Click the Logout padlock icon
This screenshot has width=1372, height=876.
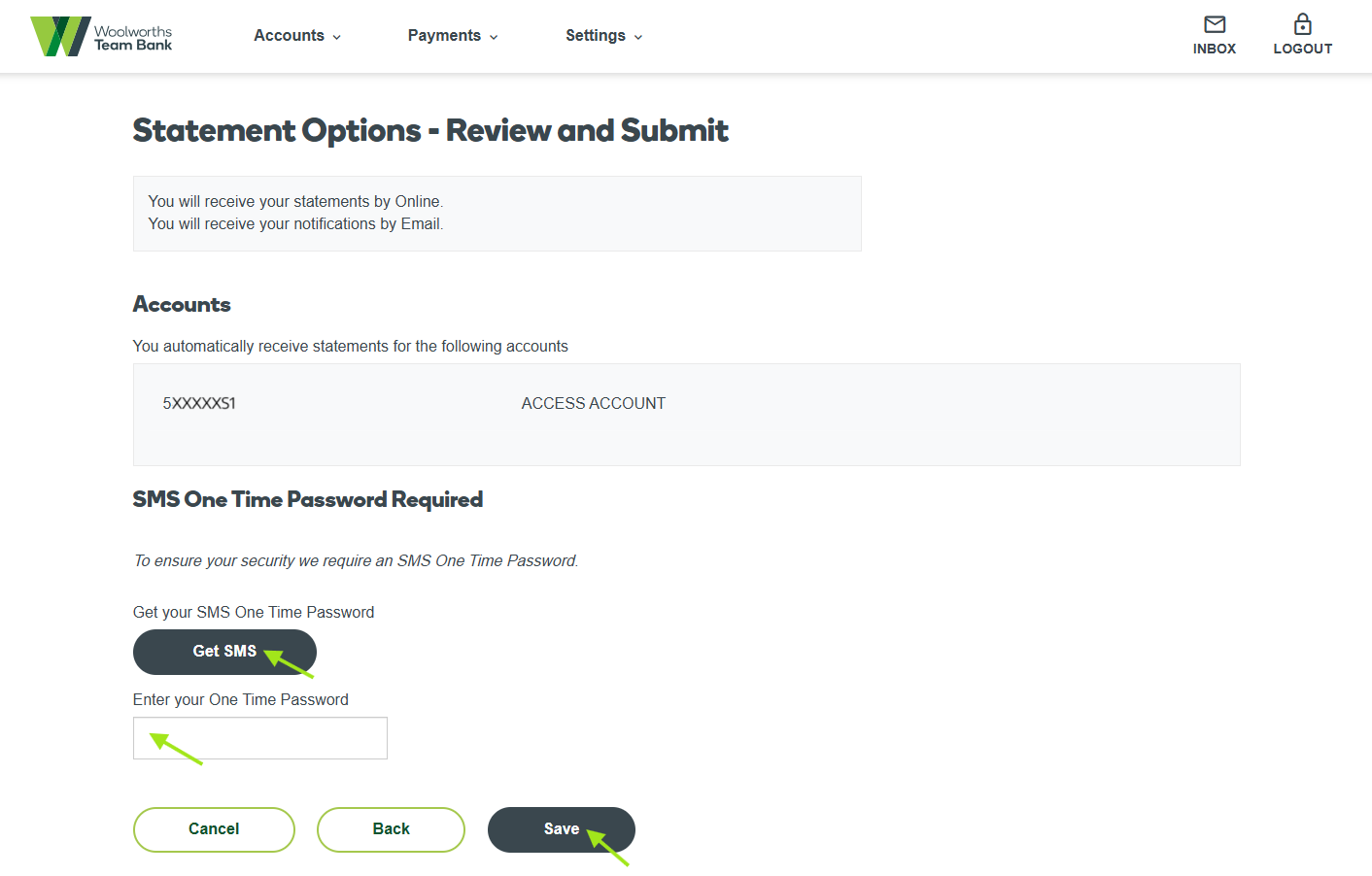tap(1302, 24)
